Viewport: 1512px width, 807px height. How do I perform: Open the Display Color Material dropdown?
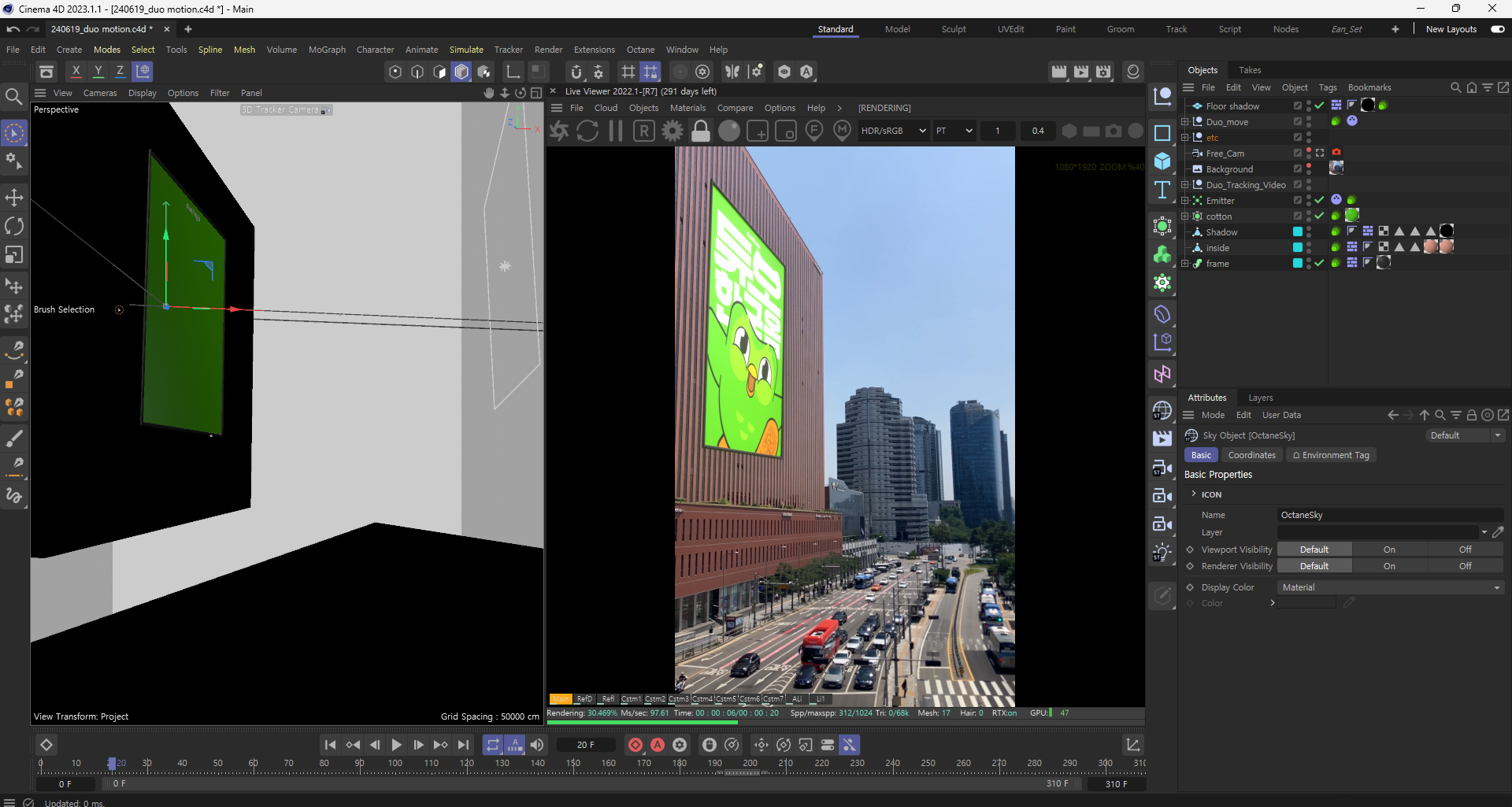click(1390, 587)
